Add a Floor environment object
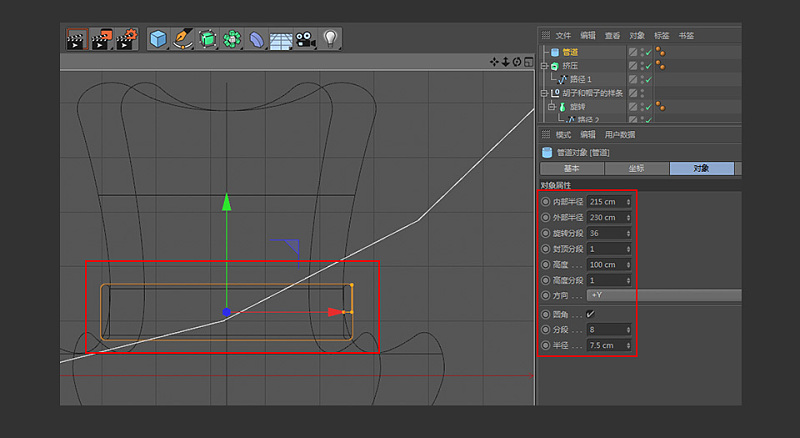Screen dimensions: 800x438 pos(281,39)
